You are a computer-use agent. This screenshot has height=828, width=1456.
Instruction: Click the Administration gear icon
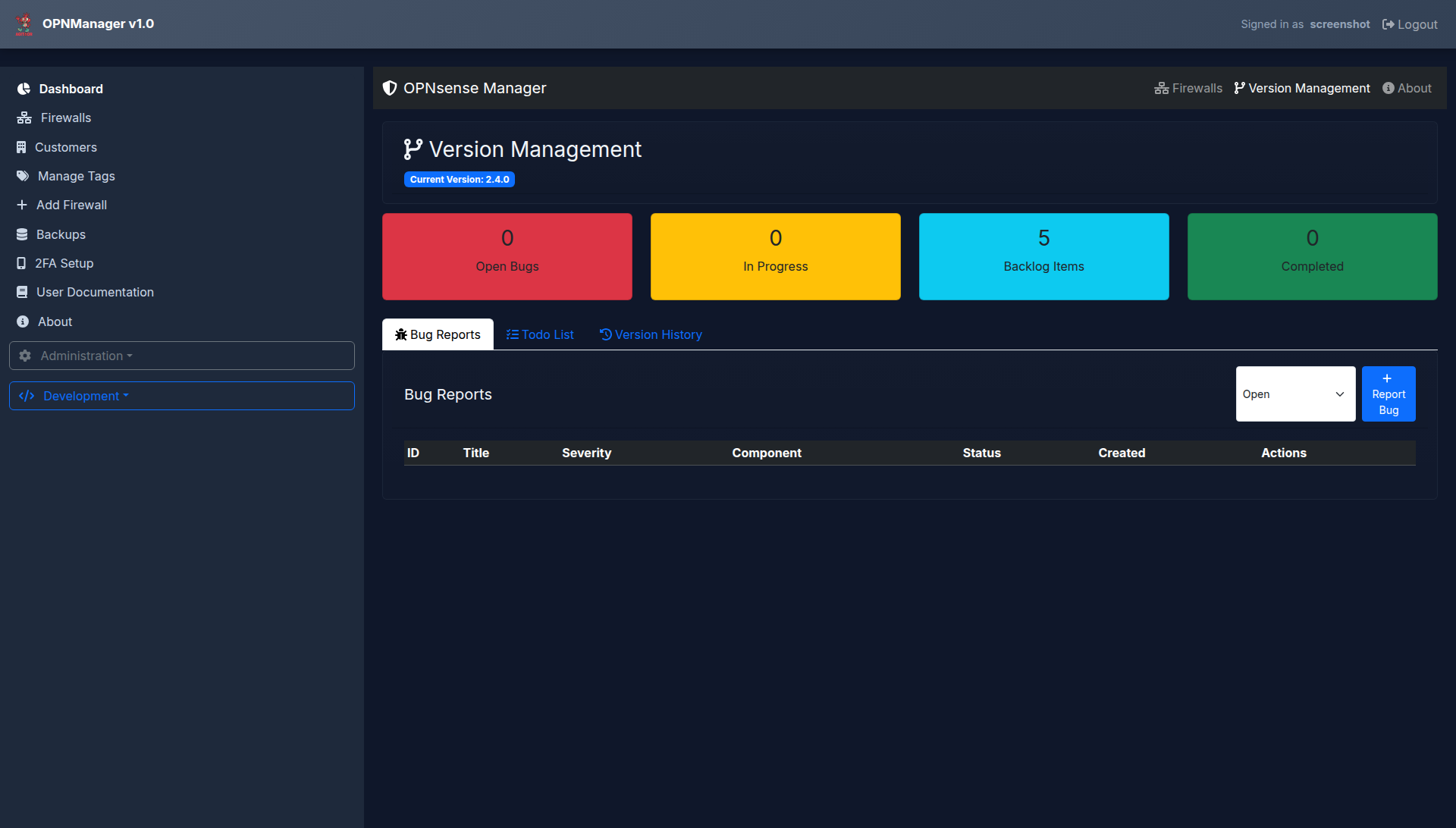pyautogui.click(x=25, y=356)
